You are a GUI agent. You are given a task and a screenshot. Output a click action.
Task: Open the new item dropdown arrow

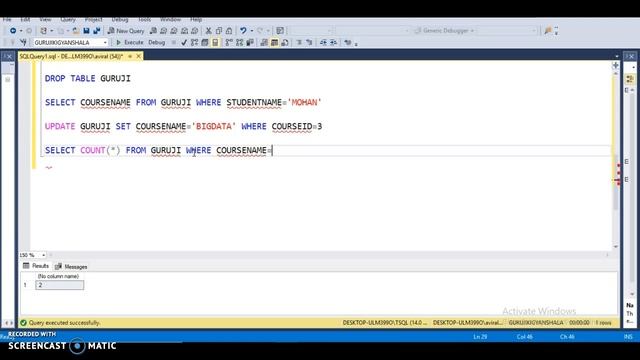coord(51,31)
